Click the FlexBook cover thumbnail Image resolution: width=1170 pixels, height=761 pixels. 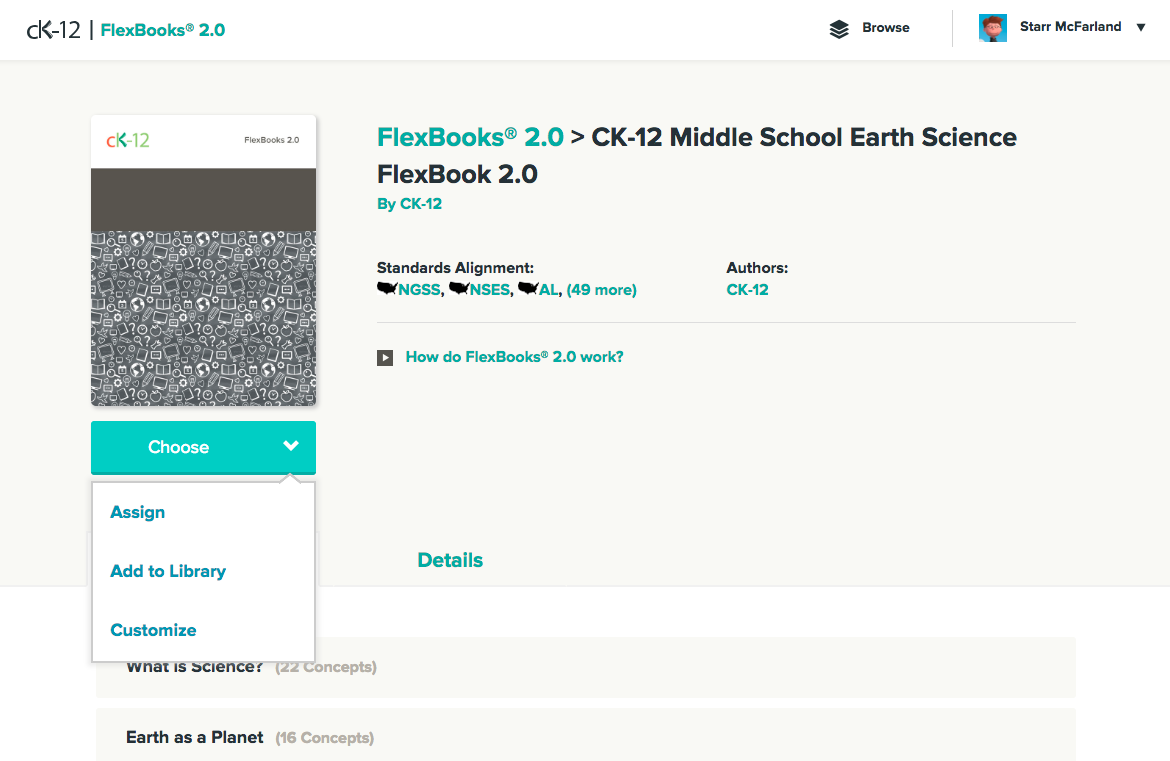click(204, 260)
